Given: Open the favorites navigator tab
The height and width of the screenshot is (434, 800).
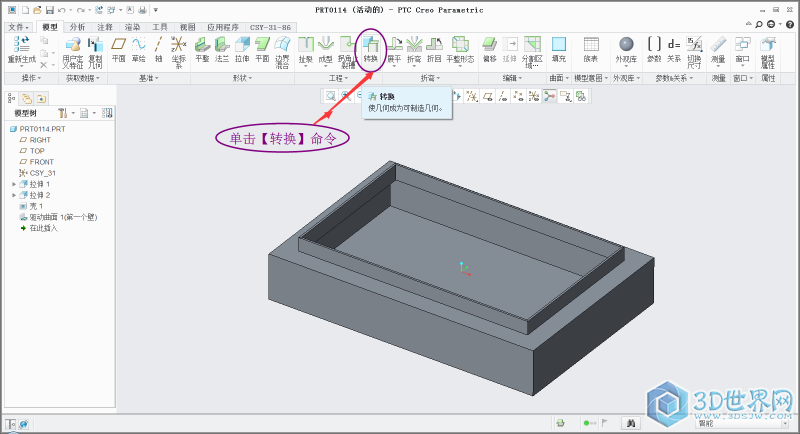Looking at the screenshot, I should point(41,98).
